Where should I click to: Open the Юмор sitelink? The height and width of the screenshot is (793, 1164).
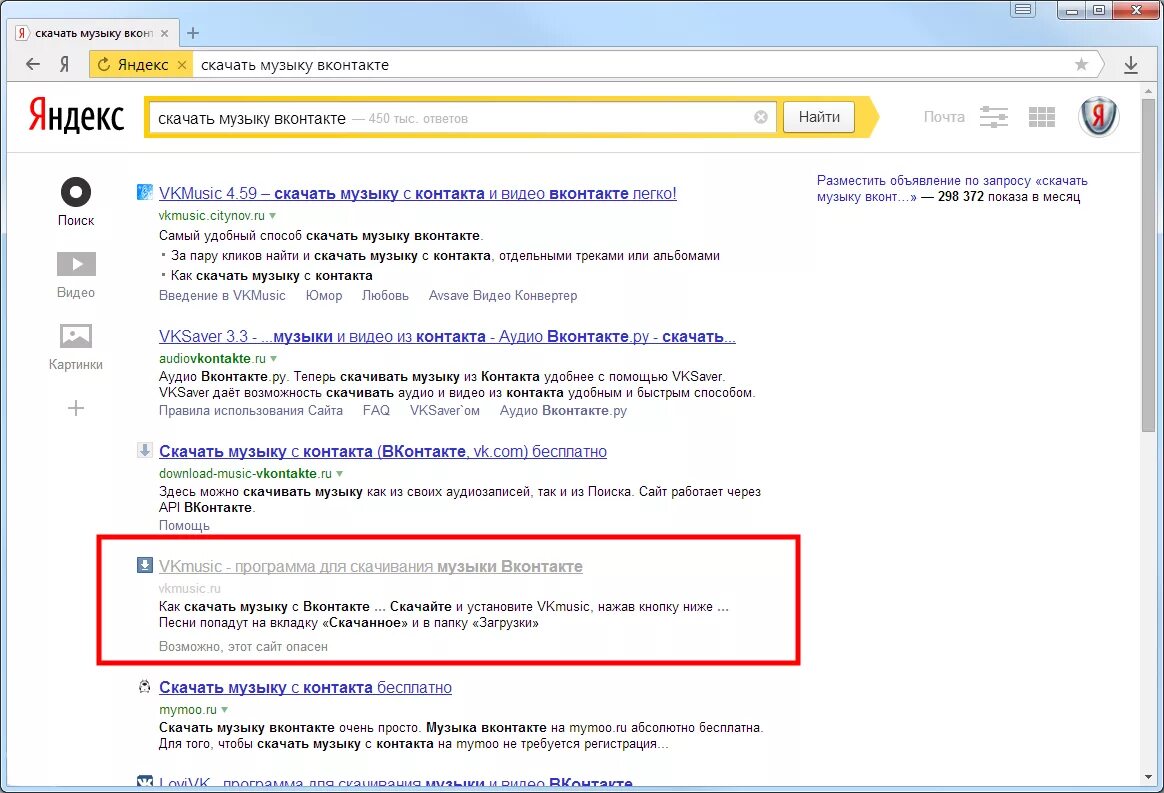click(324, 296)
